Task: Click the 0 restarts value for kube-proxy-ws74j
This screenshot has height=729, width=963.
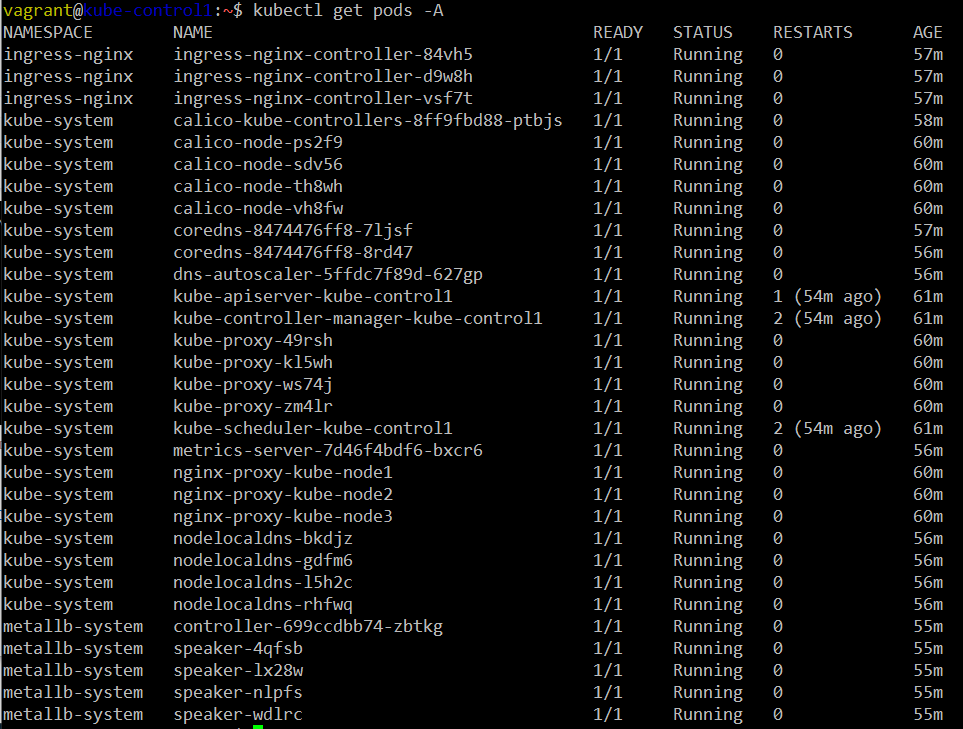Action: tap(778, 385)
